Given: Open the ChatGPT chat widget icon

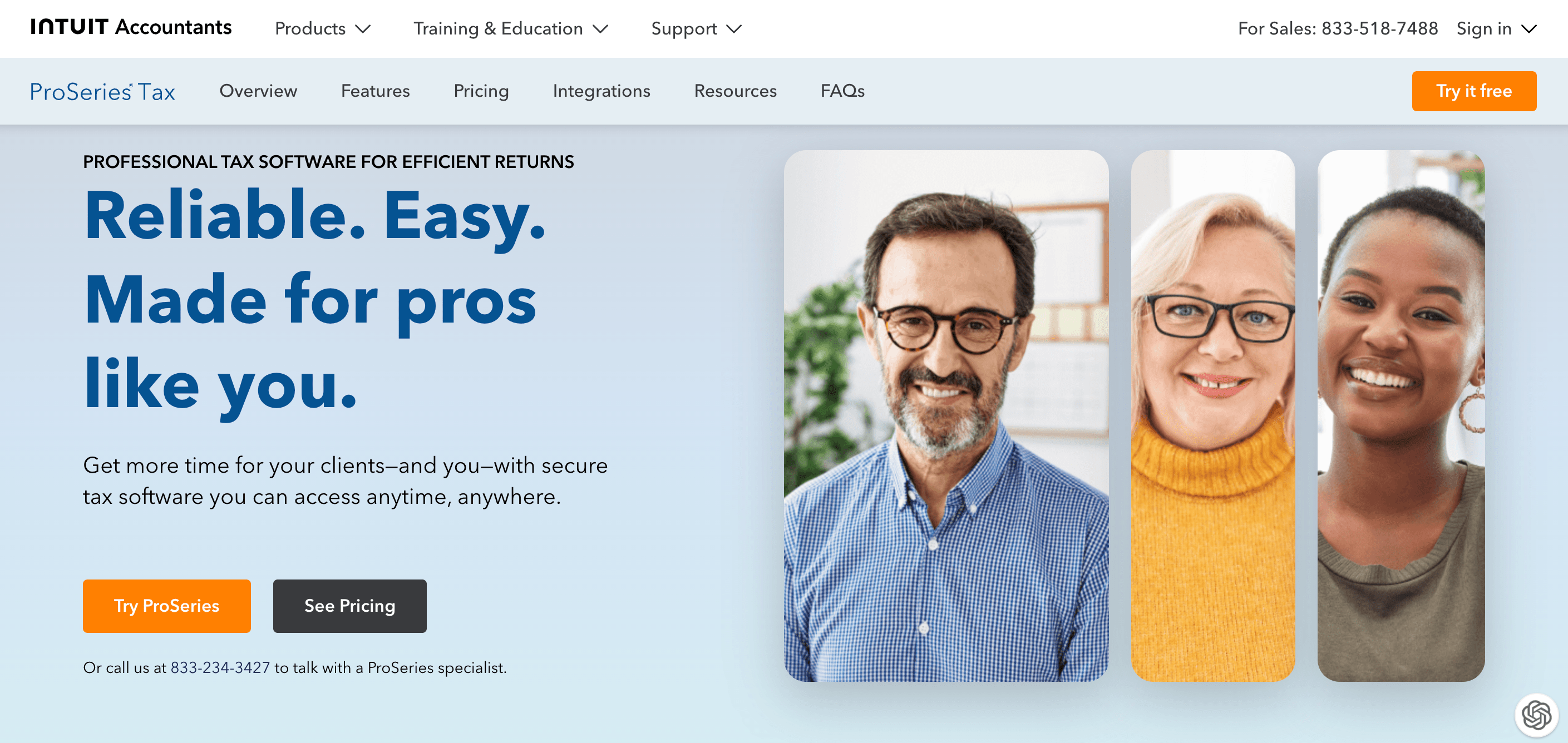Looking at the screenshot, I should pos(1536,715).
